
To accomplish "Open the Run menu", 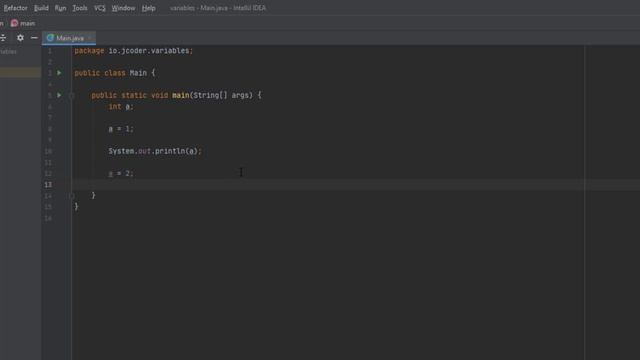I will pos(60,8).
